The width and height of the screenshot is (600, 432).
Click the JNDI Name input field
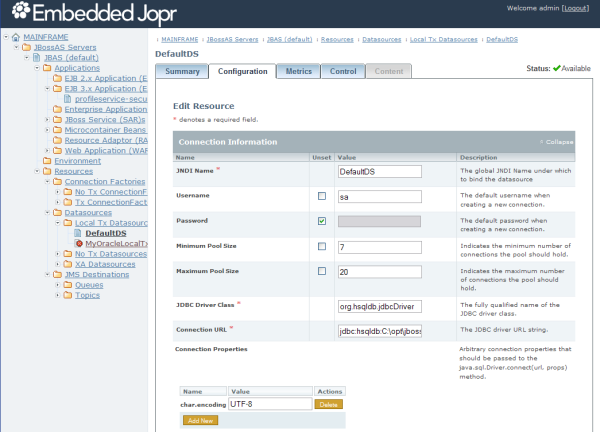pyautogui.click(x=380, y=172)
